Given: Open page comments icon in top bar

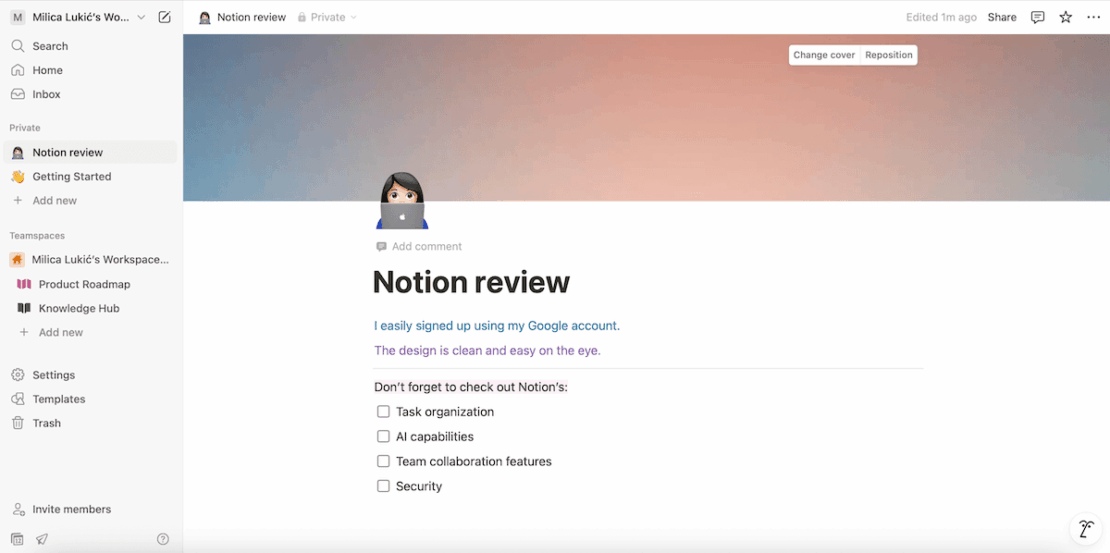Looking at the screenshot, I should click(x=1037, y=17).
